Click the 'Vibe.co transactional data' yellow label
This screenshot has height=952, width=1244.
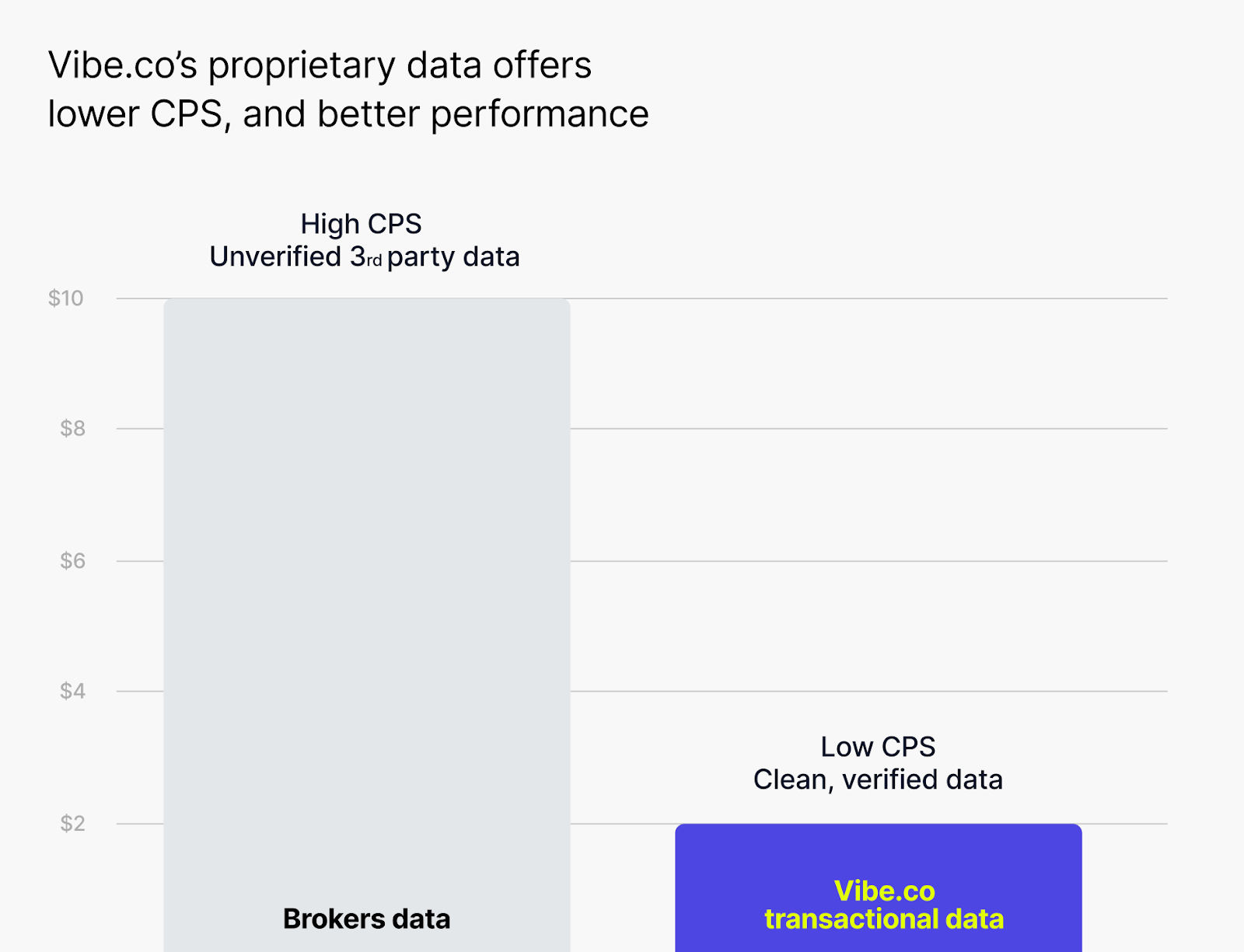[884, 905]
